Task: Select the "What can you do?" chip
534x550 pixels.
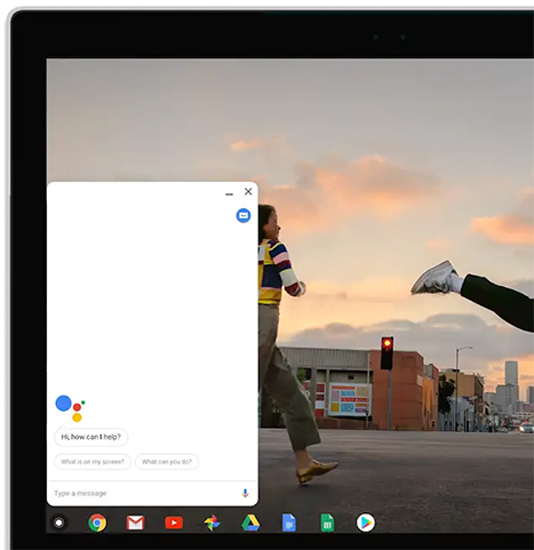Action: [x=167, y=462]
